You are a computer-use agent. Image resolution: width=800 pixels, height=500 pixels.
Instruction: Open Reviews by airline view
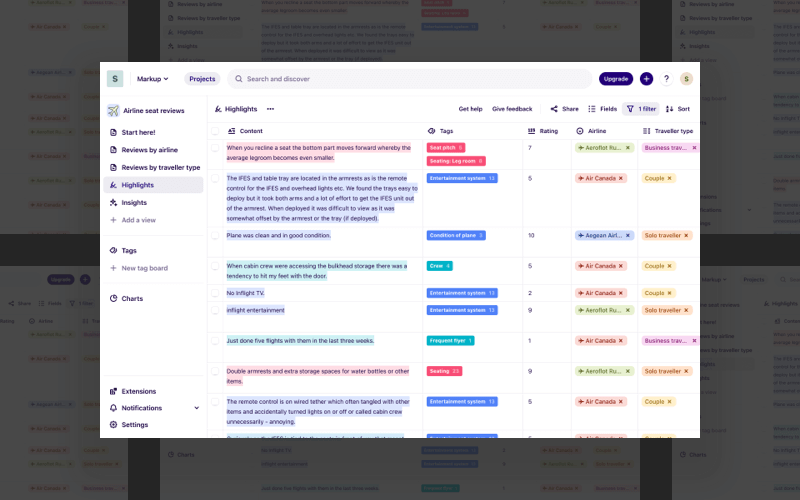coord(149,150)
